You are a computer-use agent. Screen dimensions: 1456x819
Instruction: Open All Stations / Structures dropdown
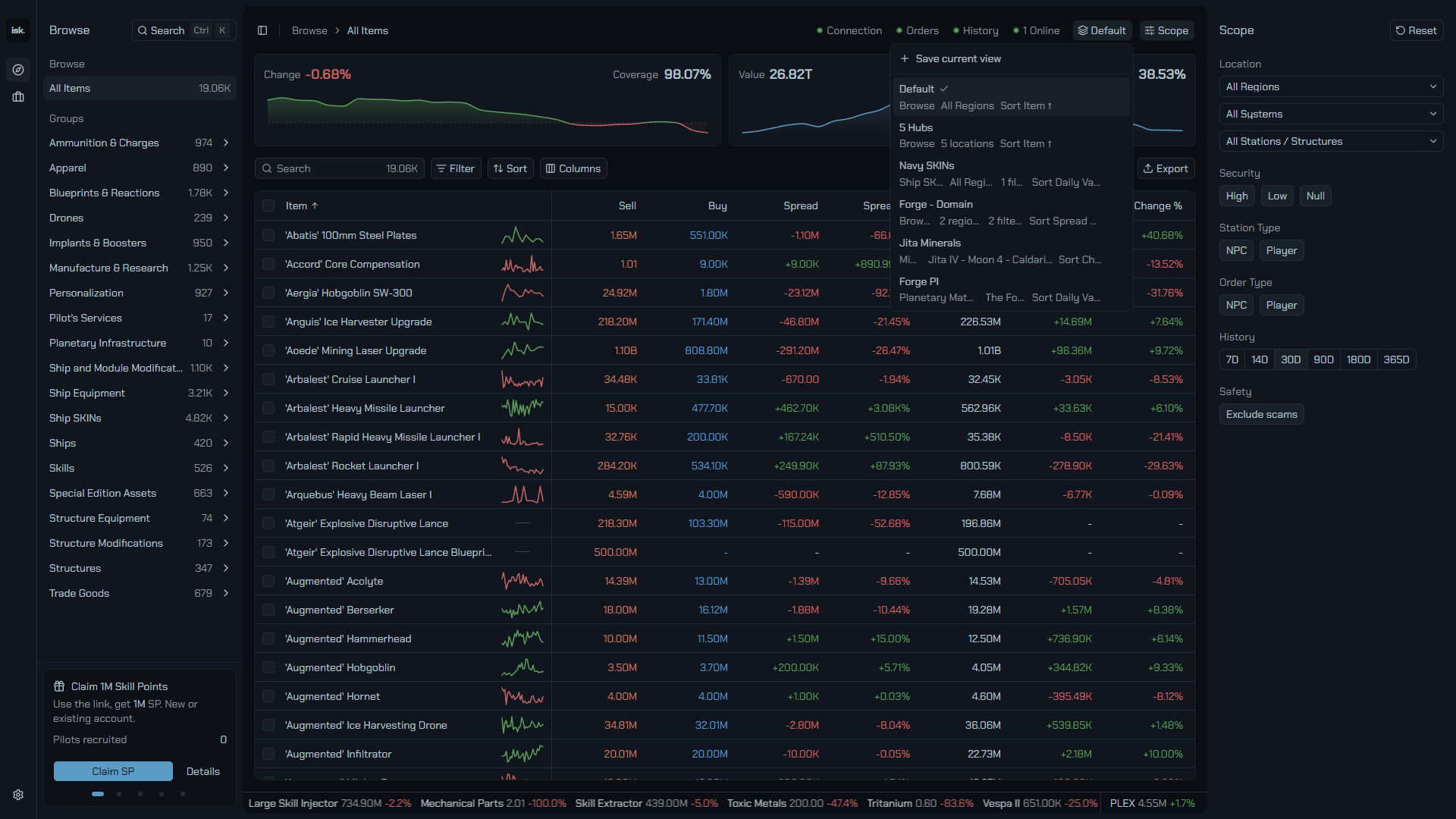1331,141
